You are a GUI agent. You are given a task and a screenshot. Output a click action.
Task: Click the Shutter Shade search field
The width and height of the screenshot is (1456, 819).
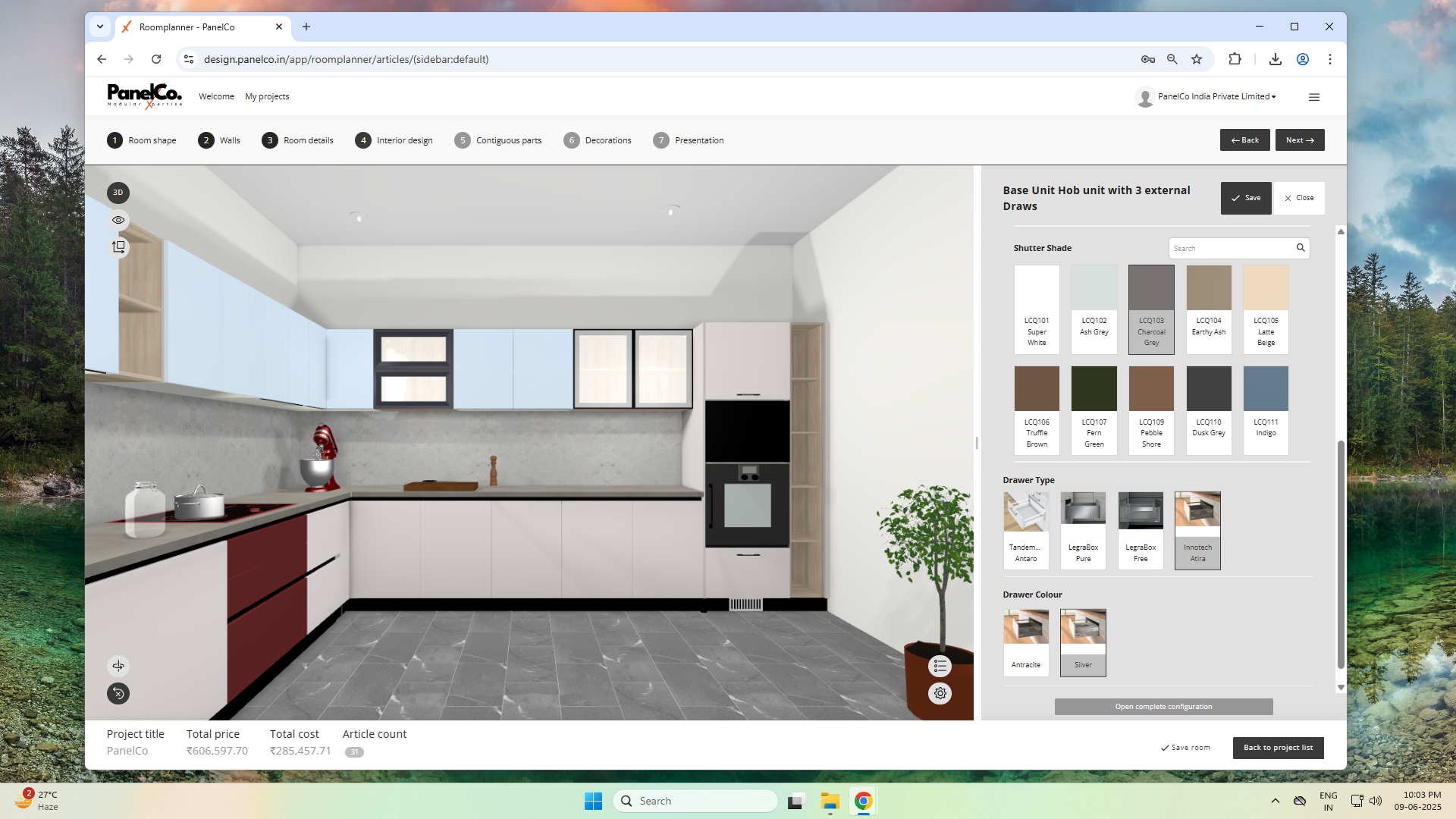[x=1228, y=248]
